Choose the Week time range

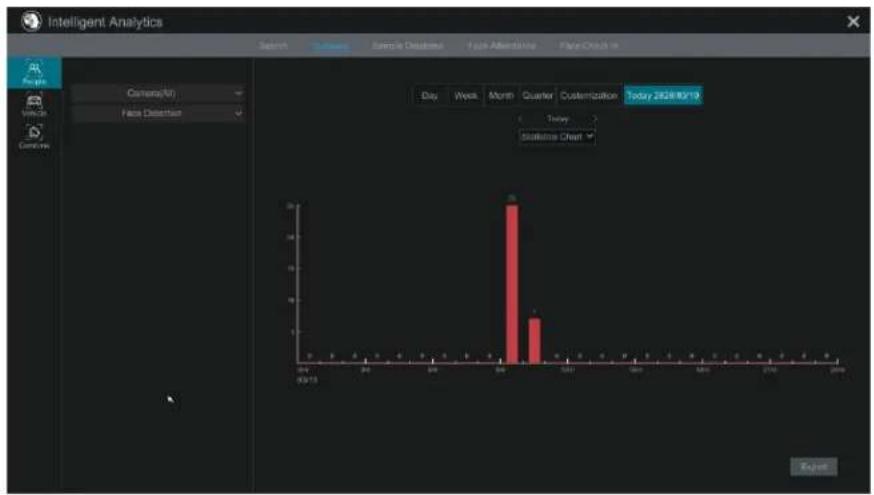[465, 96]
